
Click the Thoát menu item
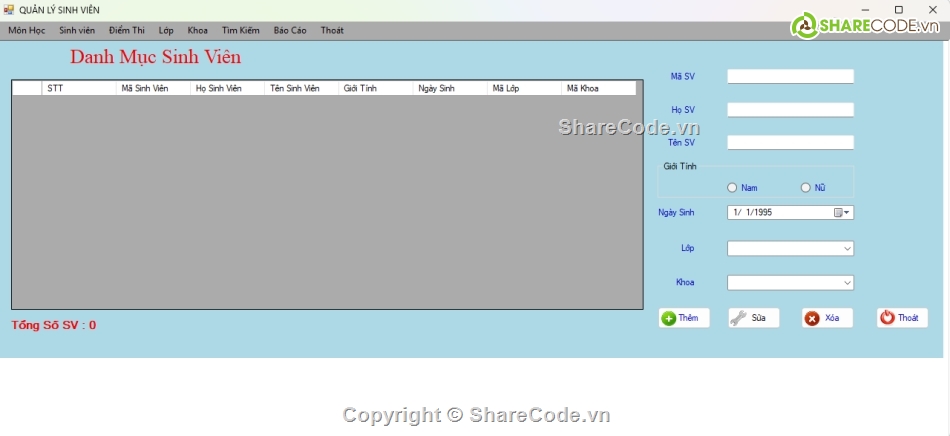[x=332, y=31]
